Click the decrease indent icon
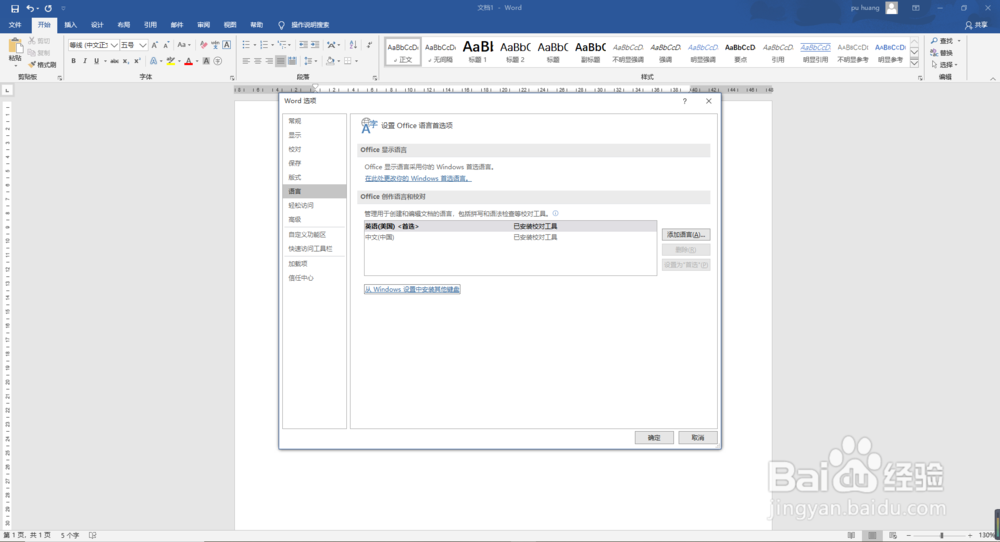Image resolution: width=1000 pixels, height=542 pixels. coord(304,45)
